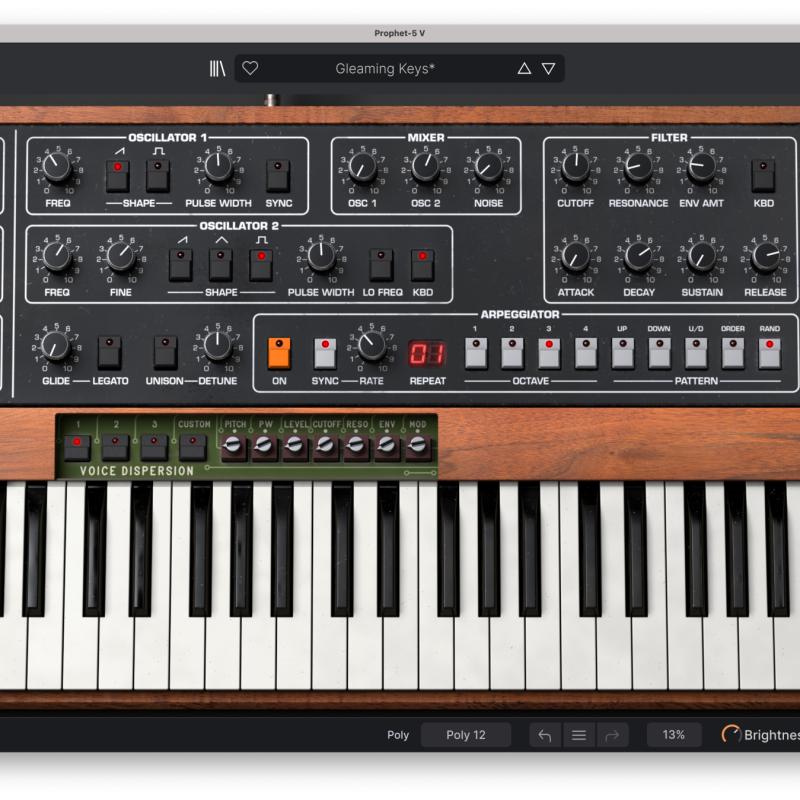Select arpeggiator U/D pattern button

[696, 353]
